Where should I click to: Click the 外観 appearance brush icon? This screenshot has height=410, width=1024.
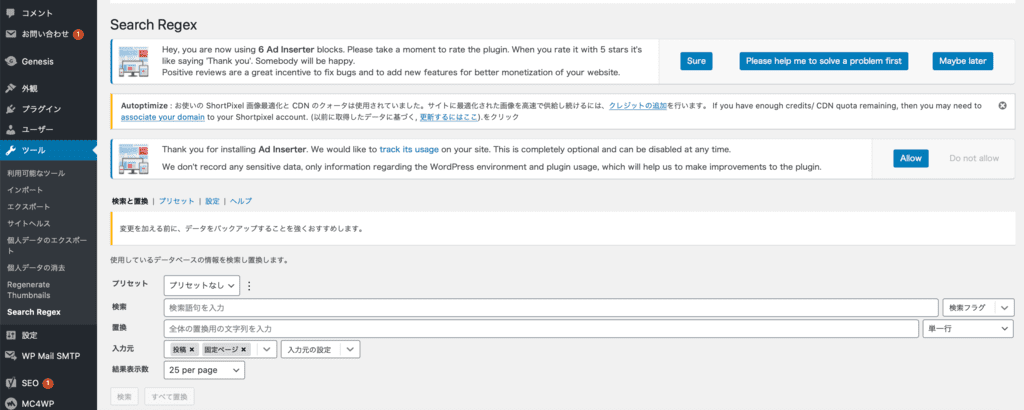[10, 88]
